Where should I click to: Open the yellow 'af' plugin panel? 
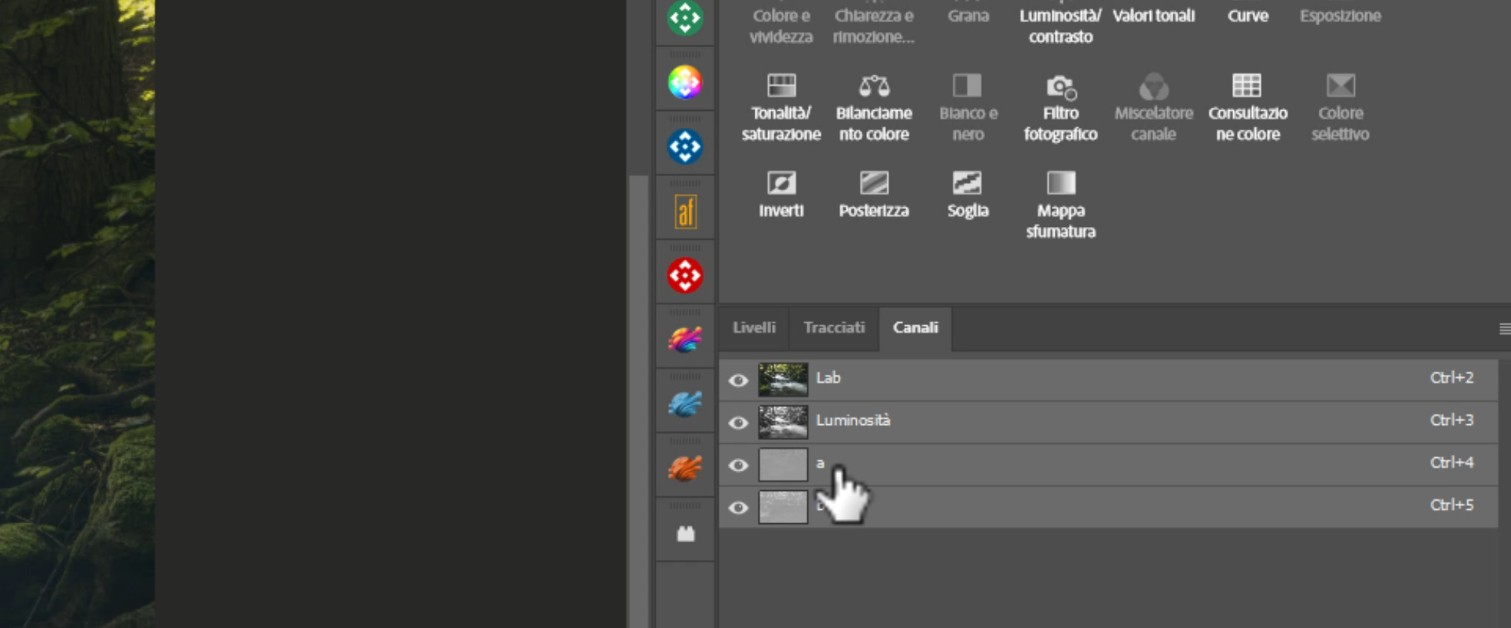[685, 211]
